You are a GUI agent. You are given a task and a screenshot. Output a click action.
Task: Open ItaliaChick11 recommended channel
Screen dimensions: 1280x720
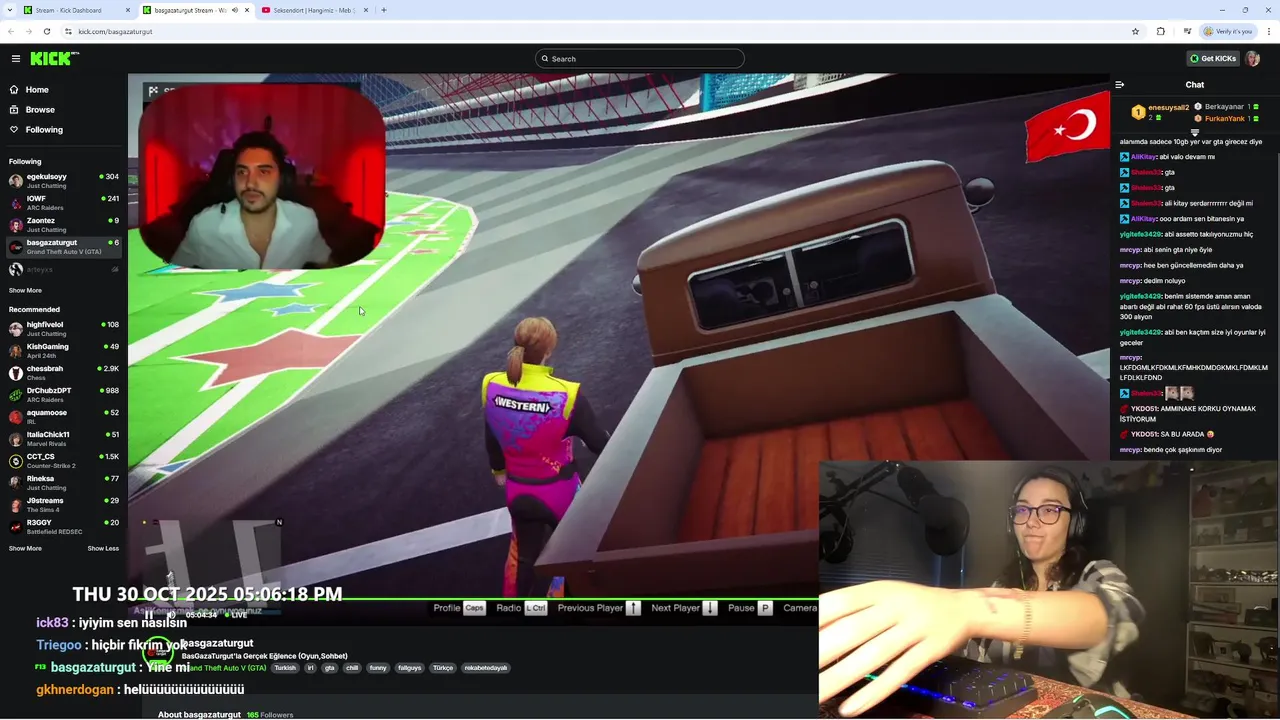tap(63, 439)
